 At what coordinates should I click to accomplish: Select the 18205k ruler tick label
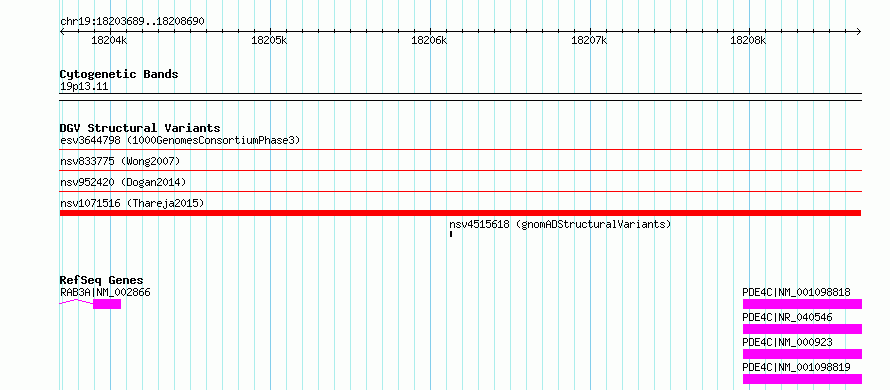coord(269,40)
